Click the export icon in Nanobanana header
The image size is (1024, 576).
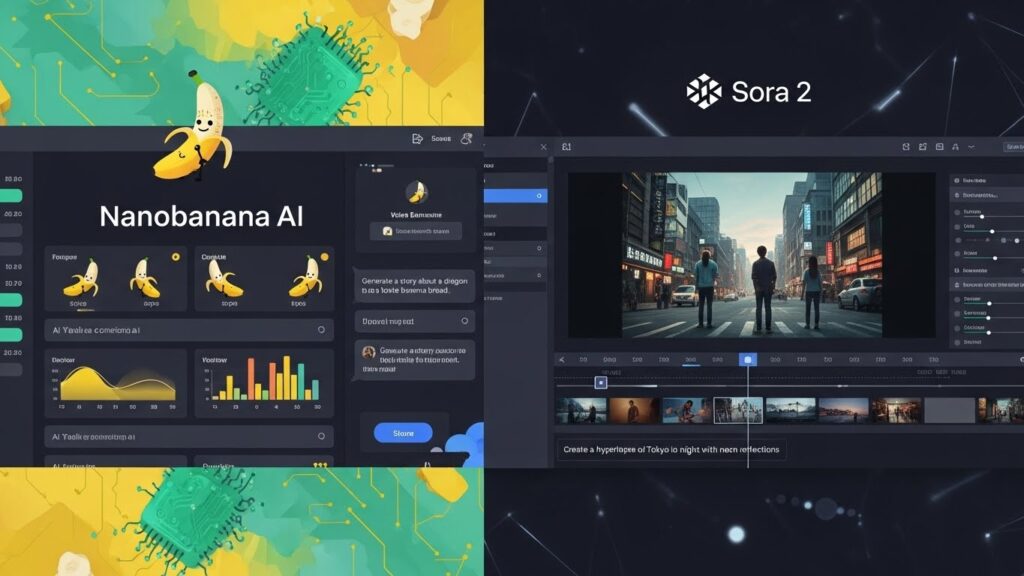click(x=418, y=139)
